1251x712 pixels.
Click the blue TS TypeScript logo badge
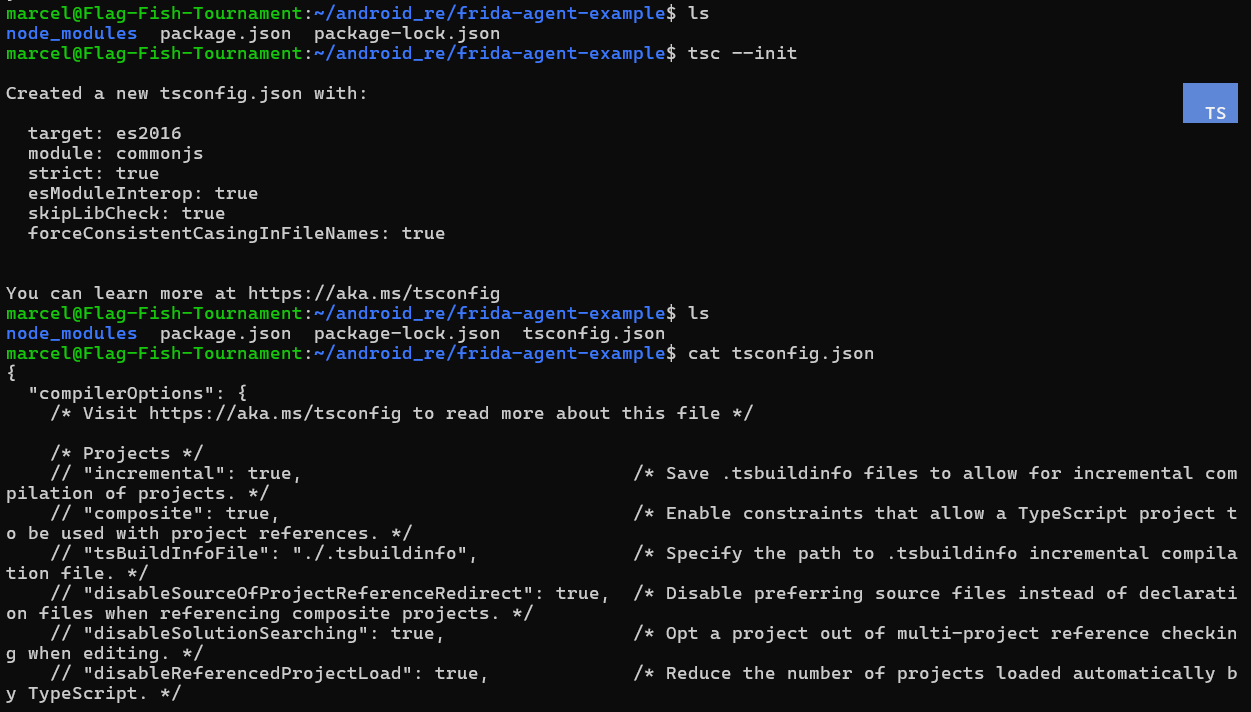click(1209, 103)
